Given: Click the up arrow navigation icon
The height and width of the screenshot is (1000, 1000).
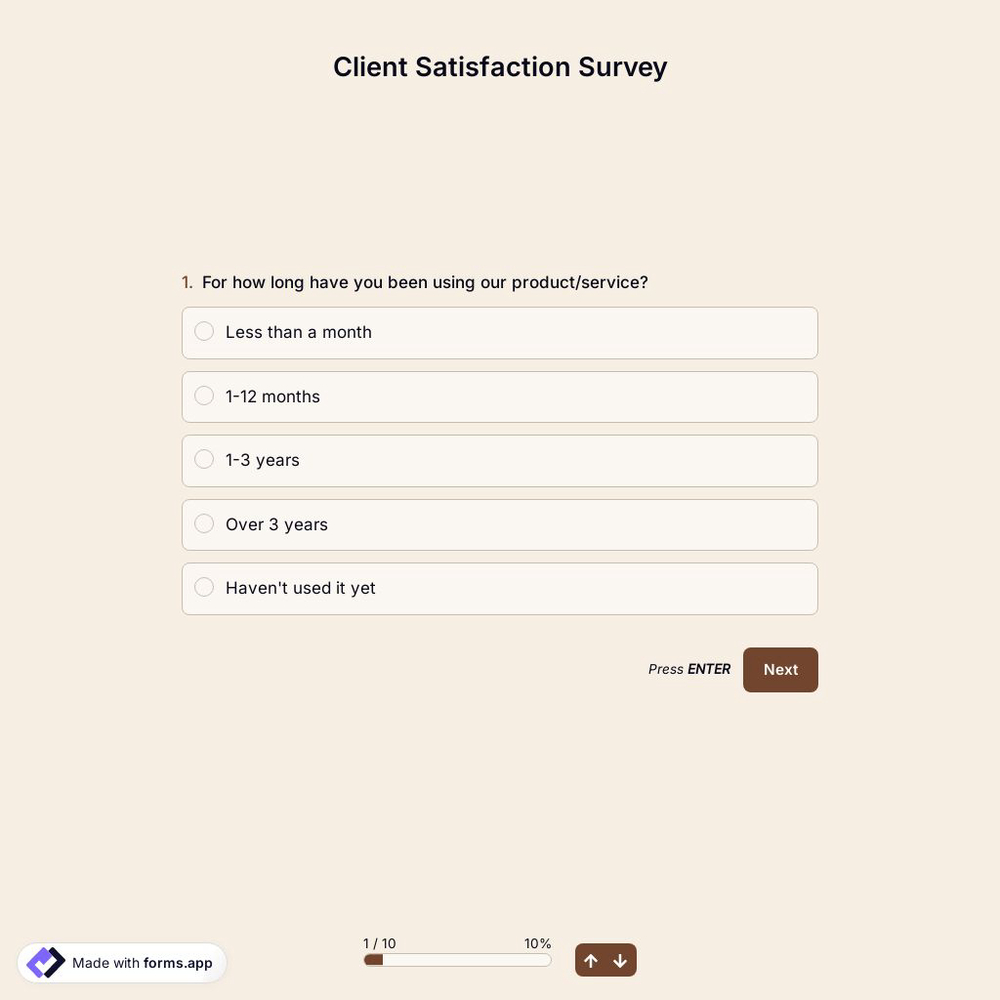Looking at the screenshot, I should pos(590,959).
